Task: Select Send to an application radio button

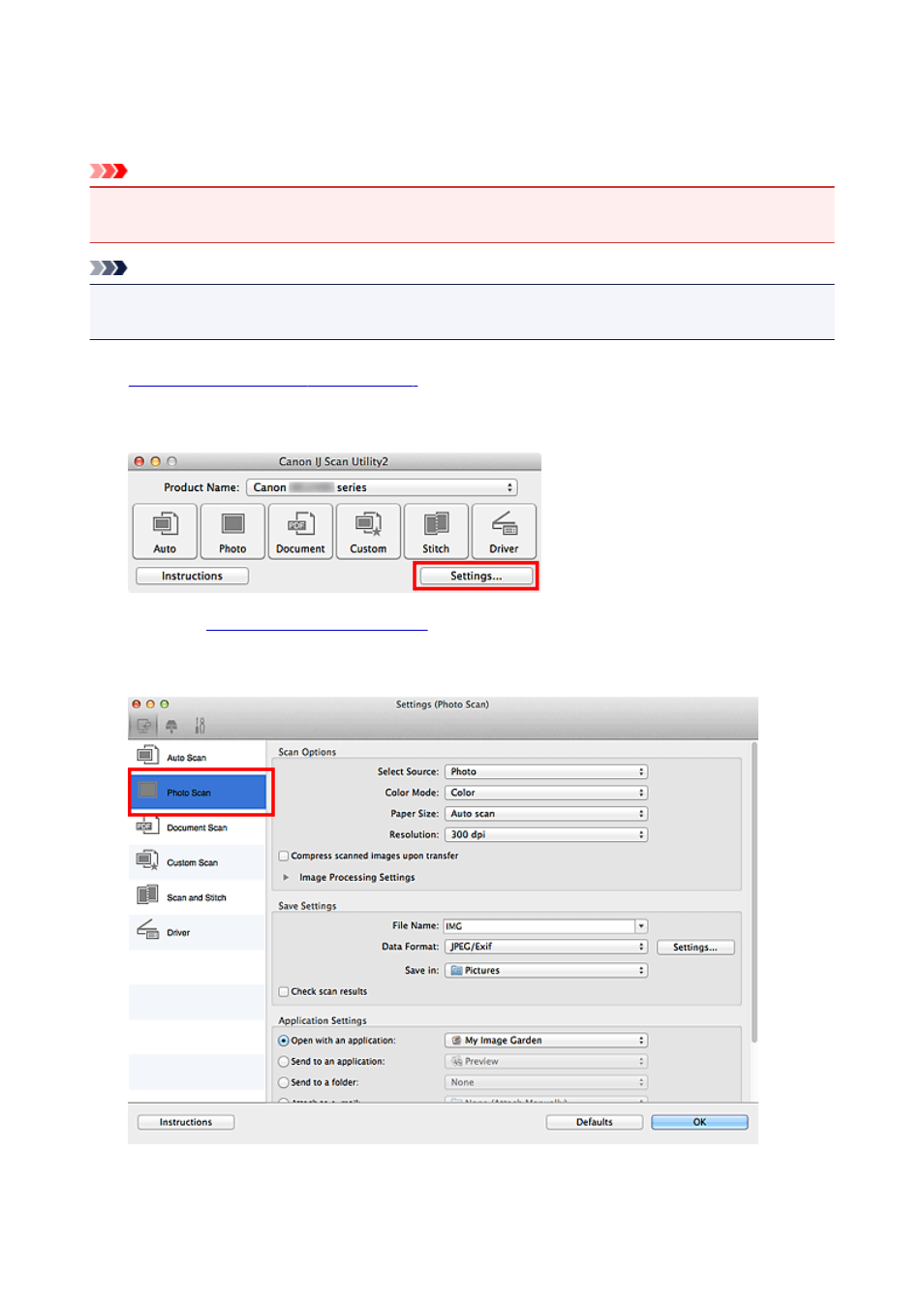Action: 284,1062
